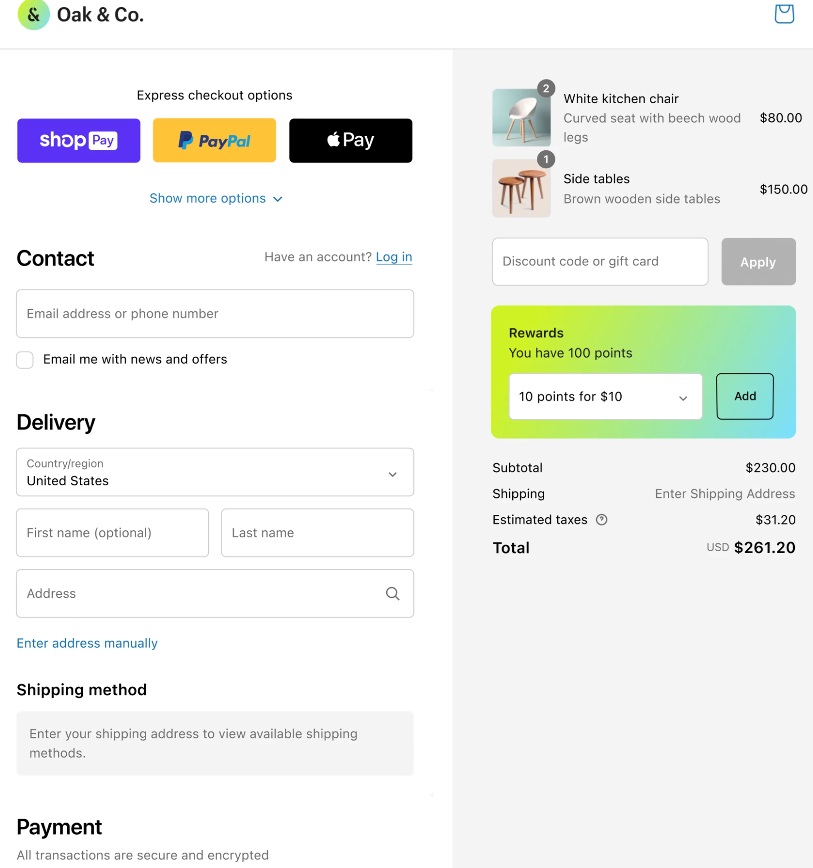This screenshot has height=868, width=813.
Task: Enable Email me with news and offers
Action: 25,360
